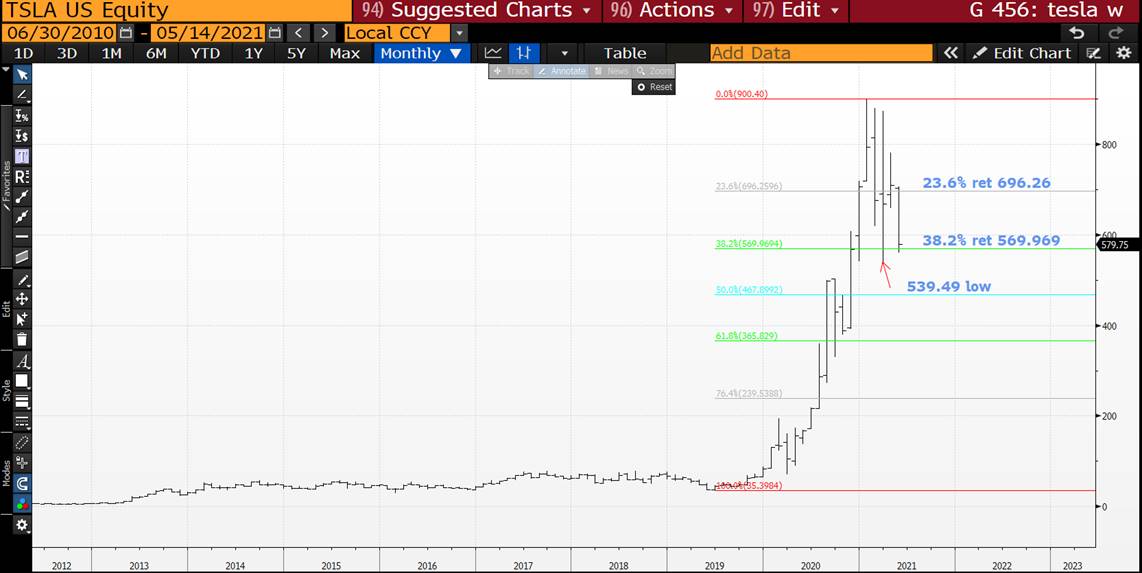Select the 1M time range
Screen dimensions: 1142x573
(111, 53)
